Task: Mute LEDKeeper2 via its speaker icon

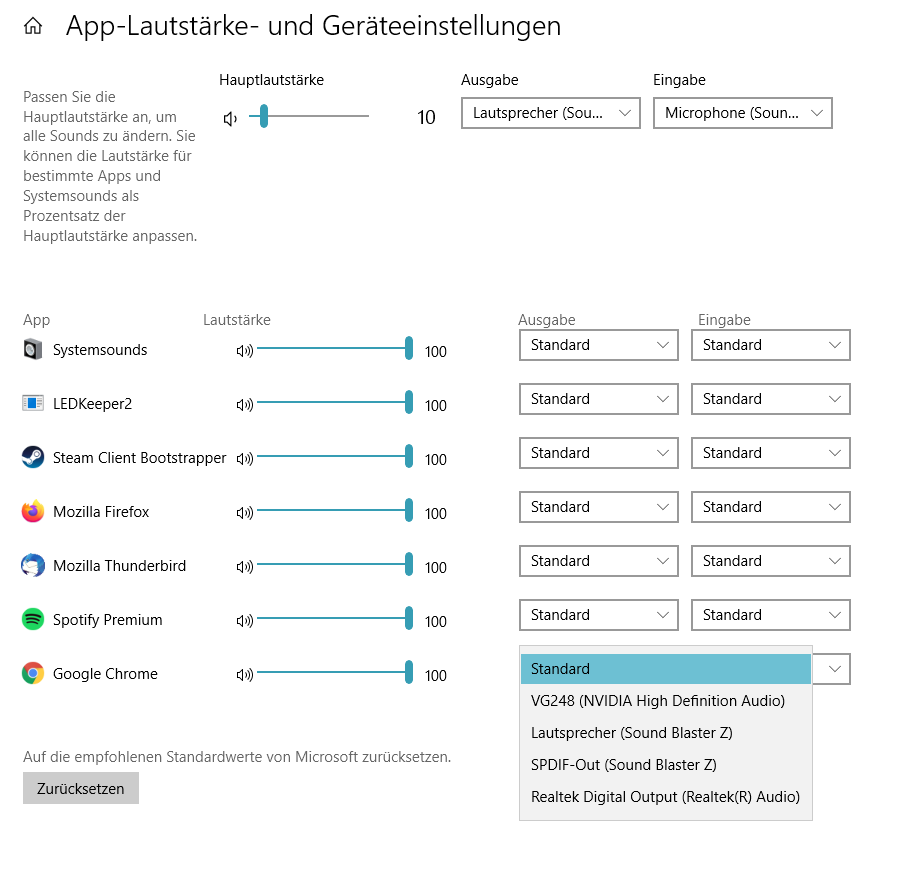Action: (244, 405)
